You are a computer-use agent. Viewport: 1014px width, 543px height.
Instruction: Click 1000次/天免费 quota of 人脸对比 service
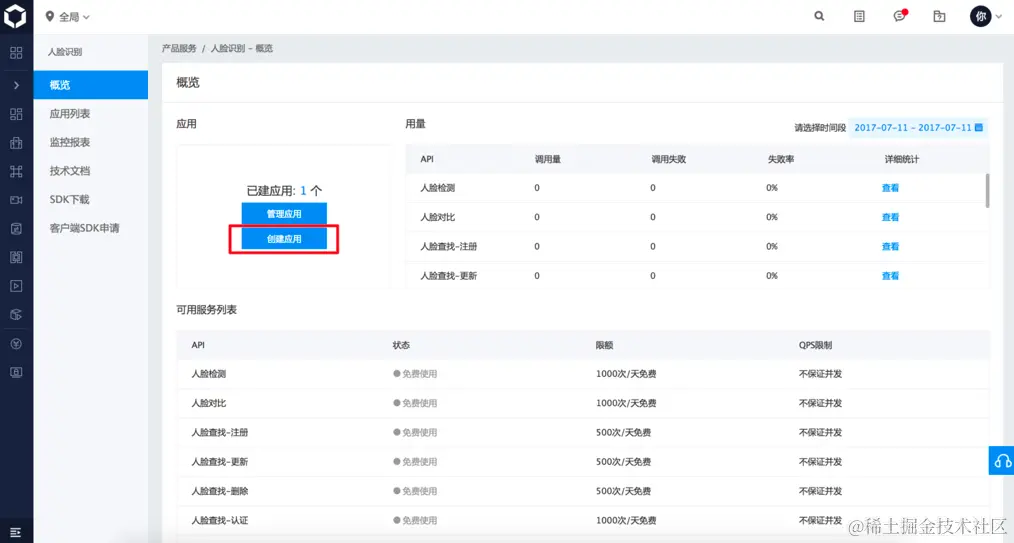click(x=626, y=403)
